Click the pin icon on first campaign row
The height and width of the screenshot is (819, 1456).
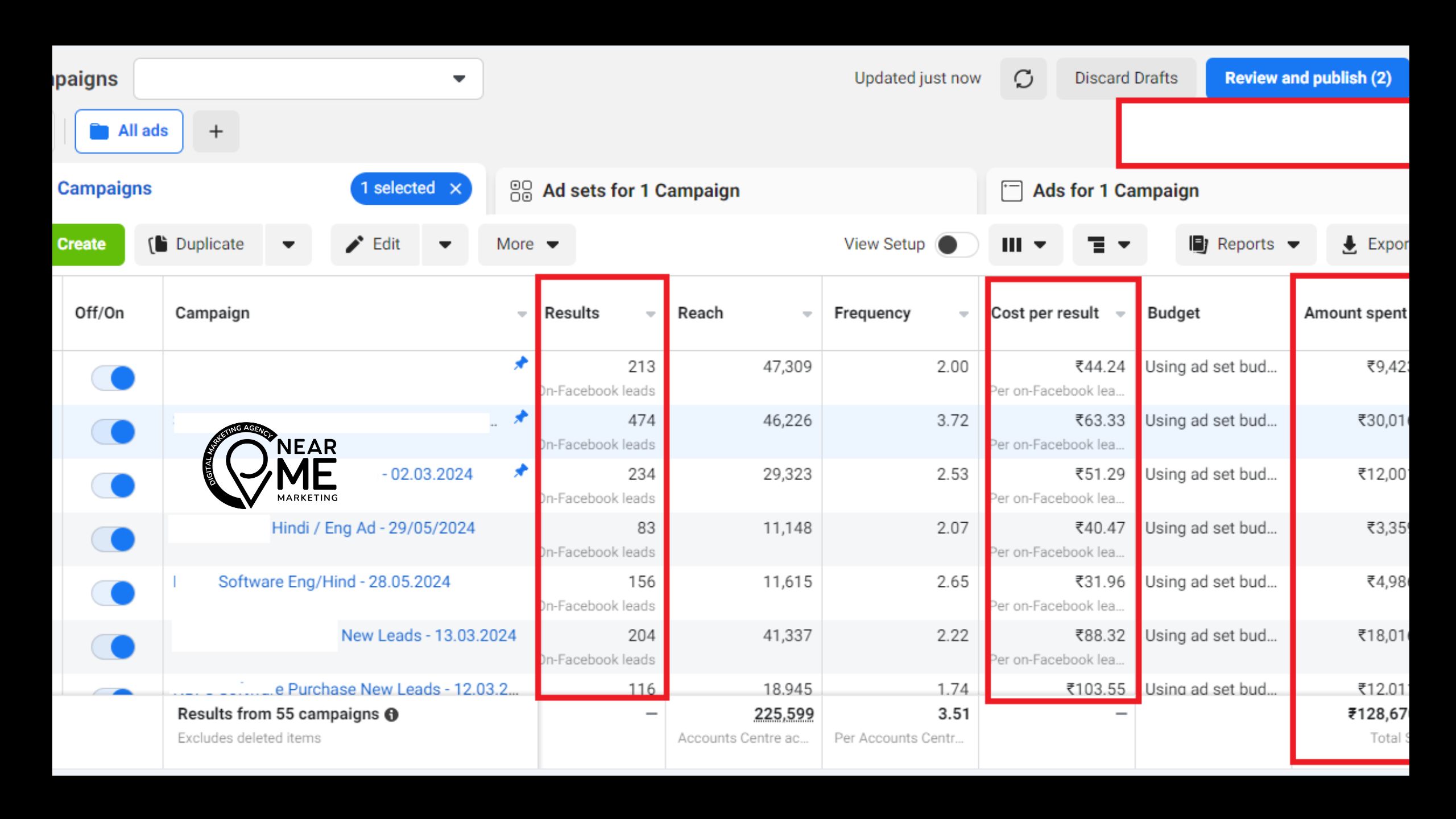tap(520, 363)
